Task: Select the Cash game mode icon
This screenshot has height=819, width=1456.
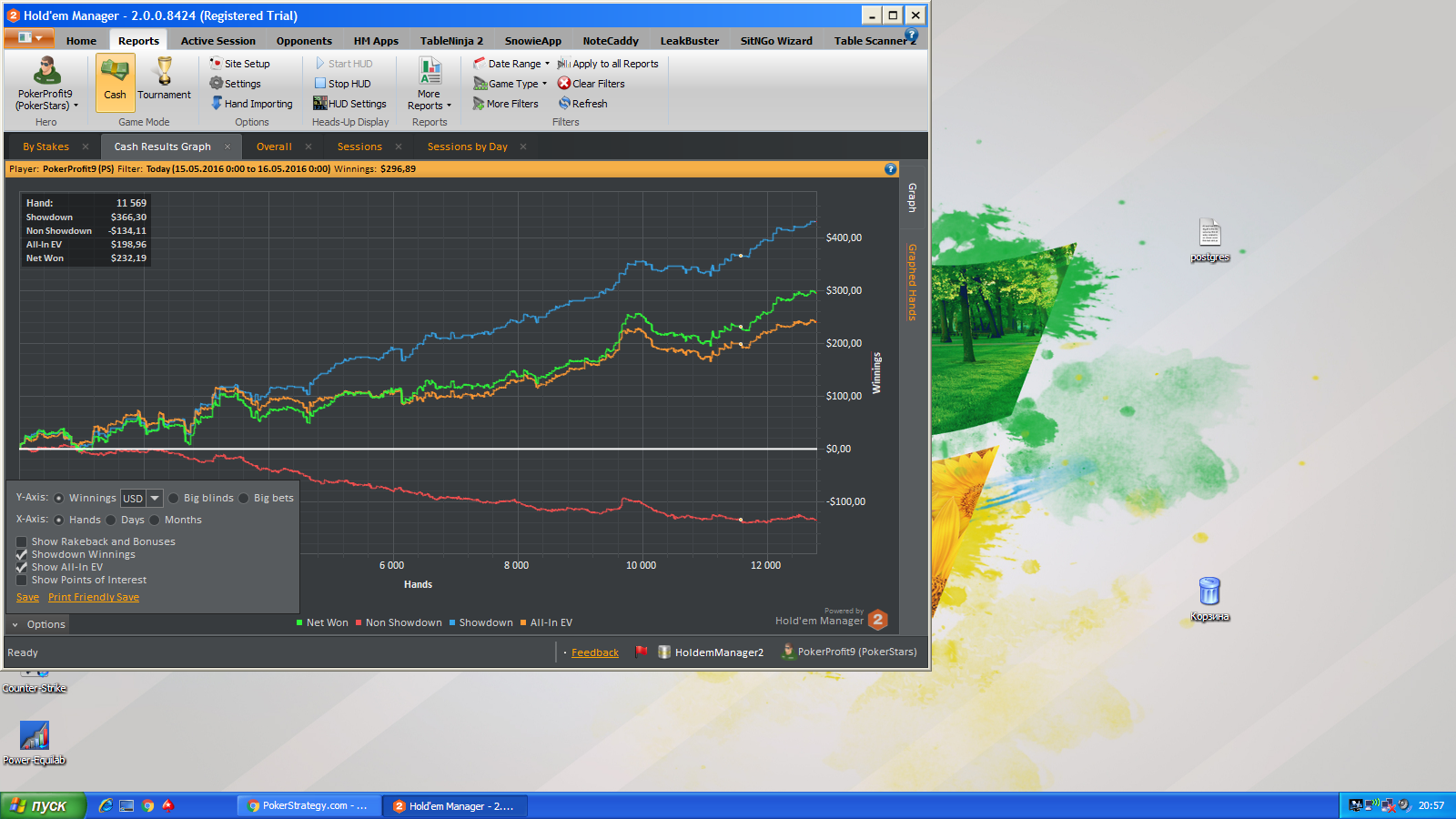Action: pyautogui.click(x=116, y=81)
